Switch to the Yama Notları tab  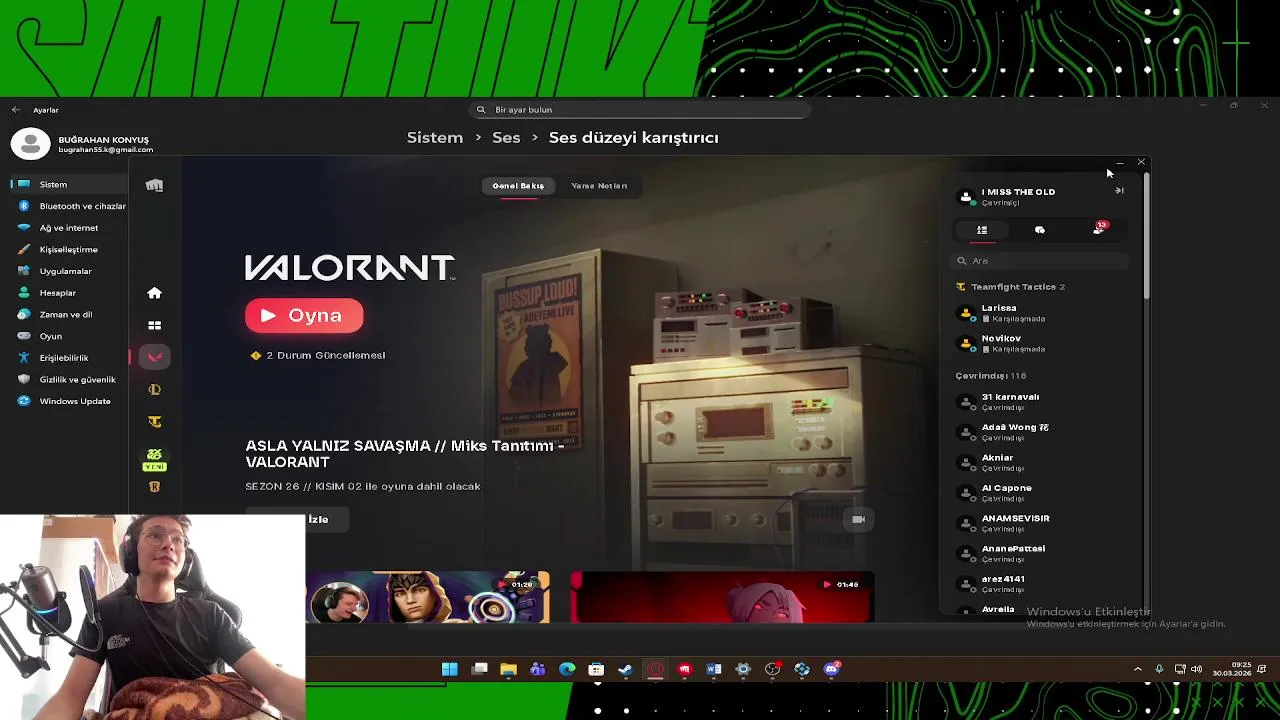point(599,186)
